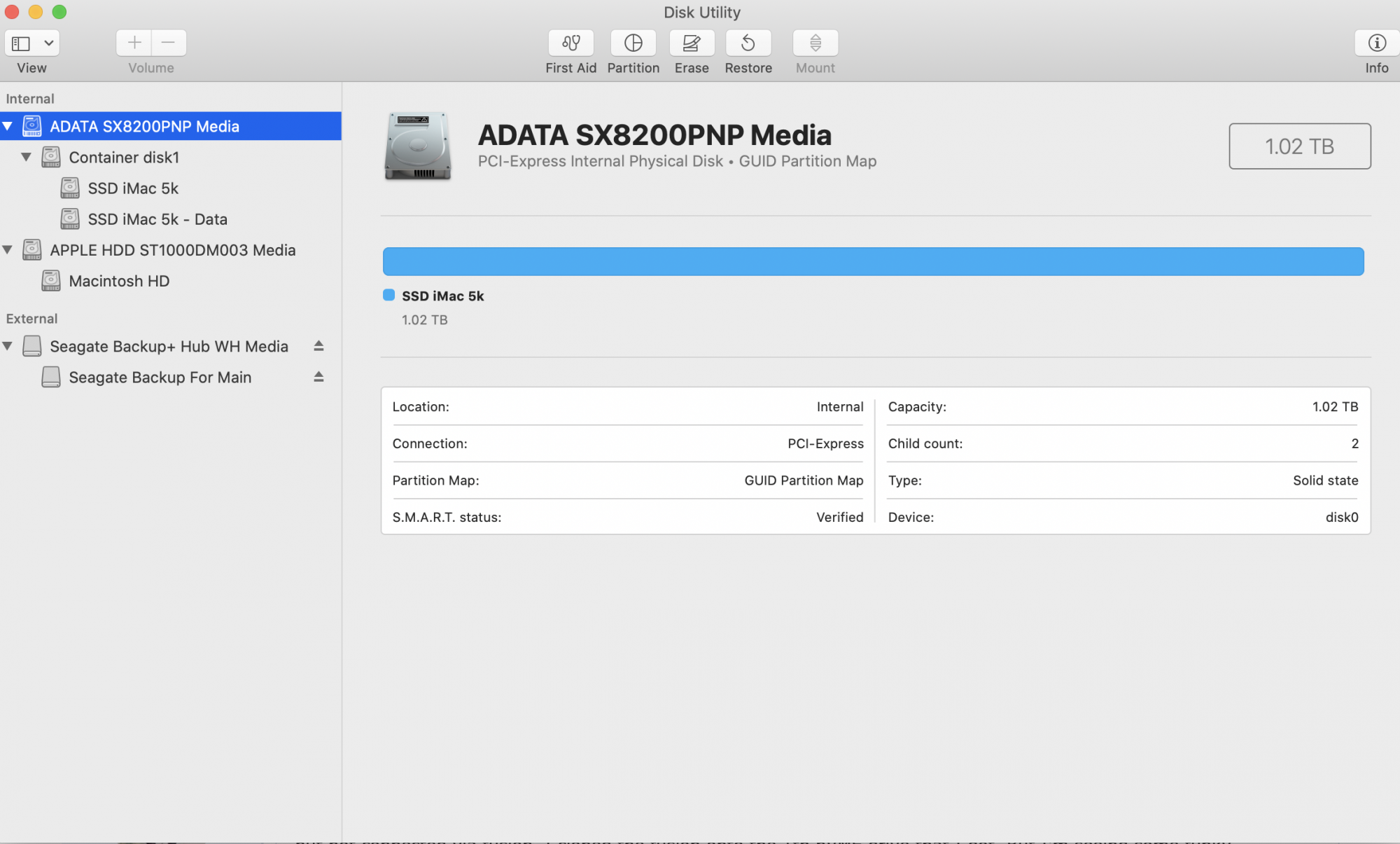Click the Macintosh HD volume icon
The height and width of the screenshot is (844, 1400).
tap(51, 280)
